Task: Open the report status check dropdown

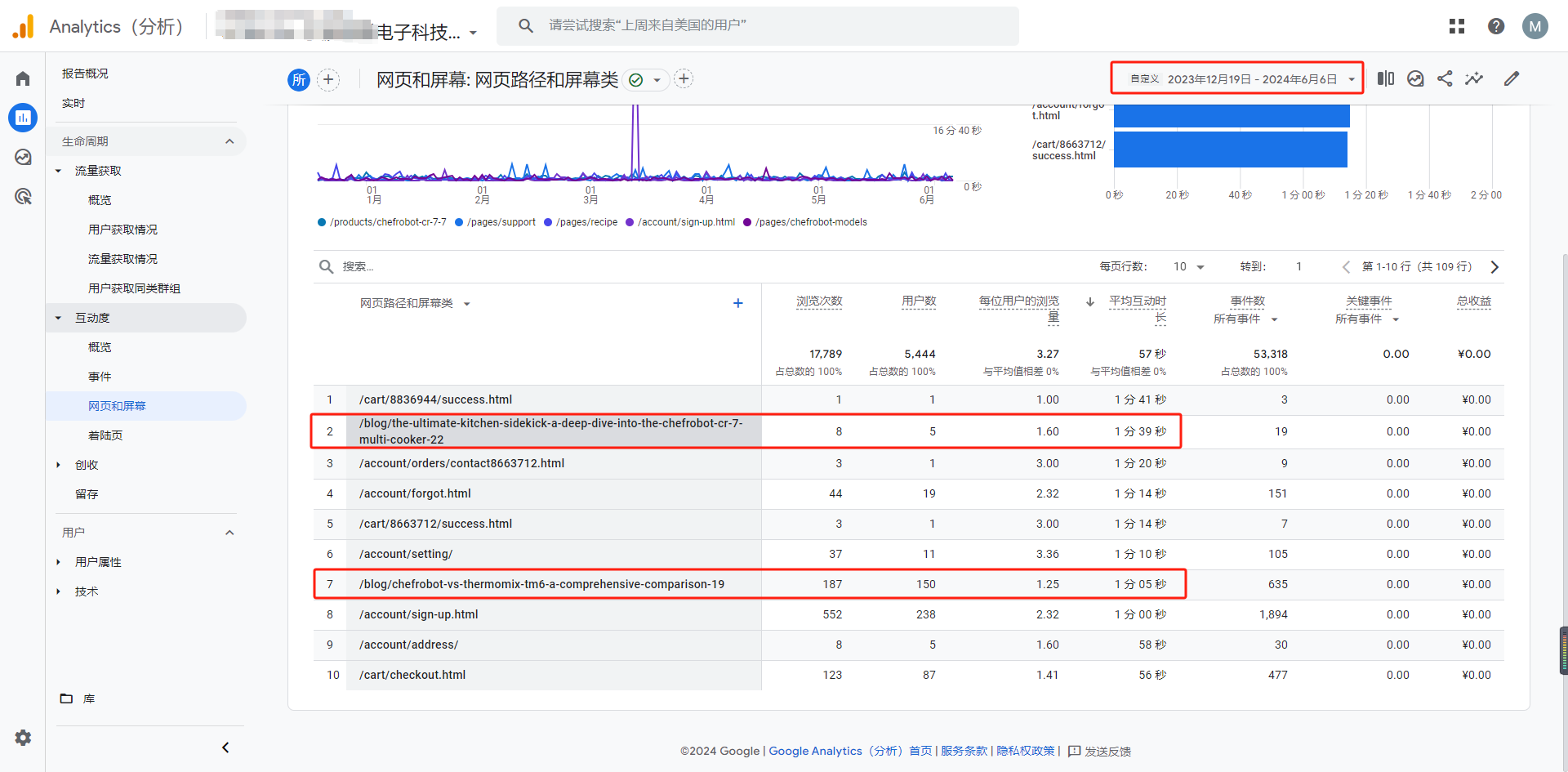Action: coord(645,80)
